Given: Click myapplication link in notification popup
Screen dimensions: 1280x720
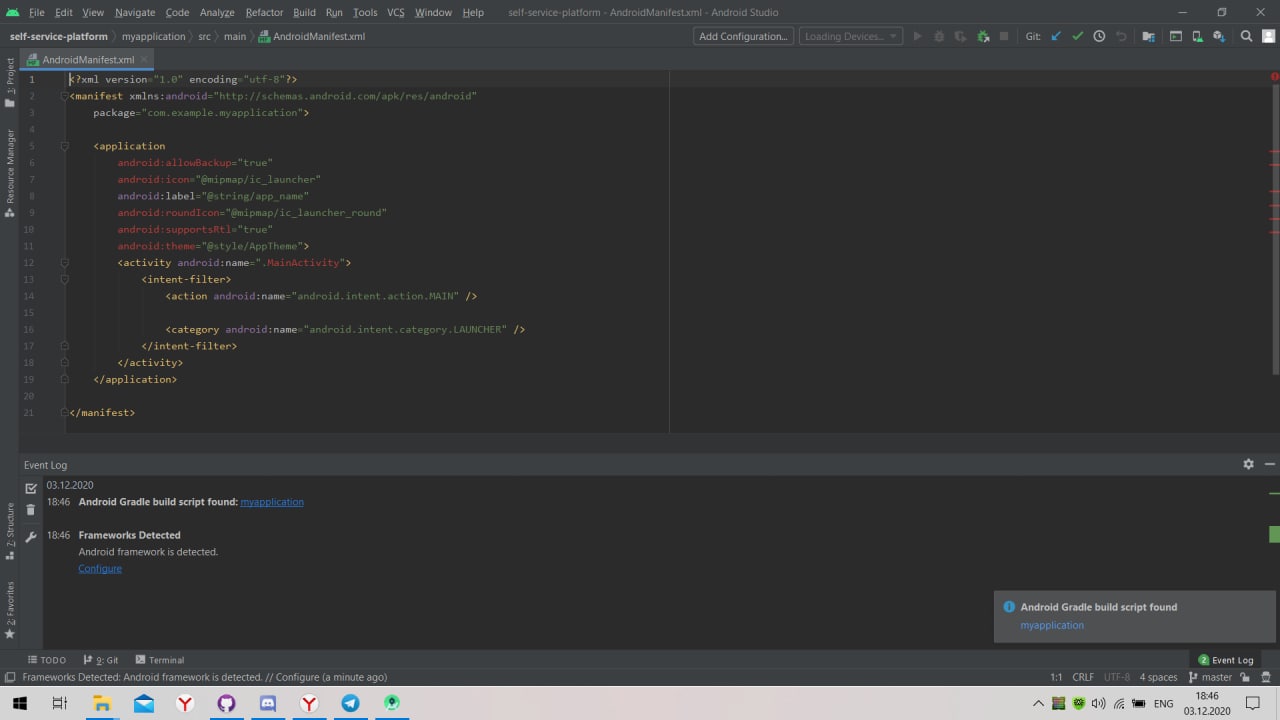Looking at the screenshot, I should click(x=1052, y=625).
